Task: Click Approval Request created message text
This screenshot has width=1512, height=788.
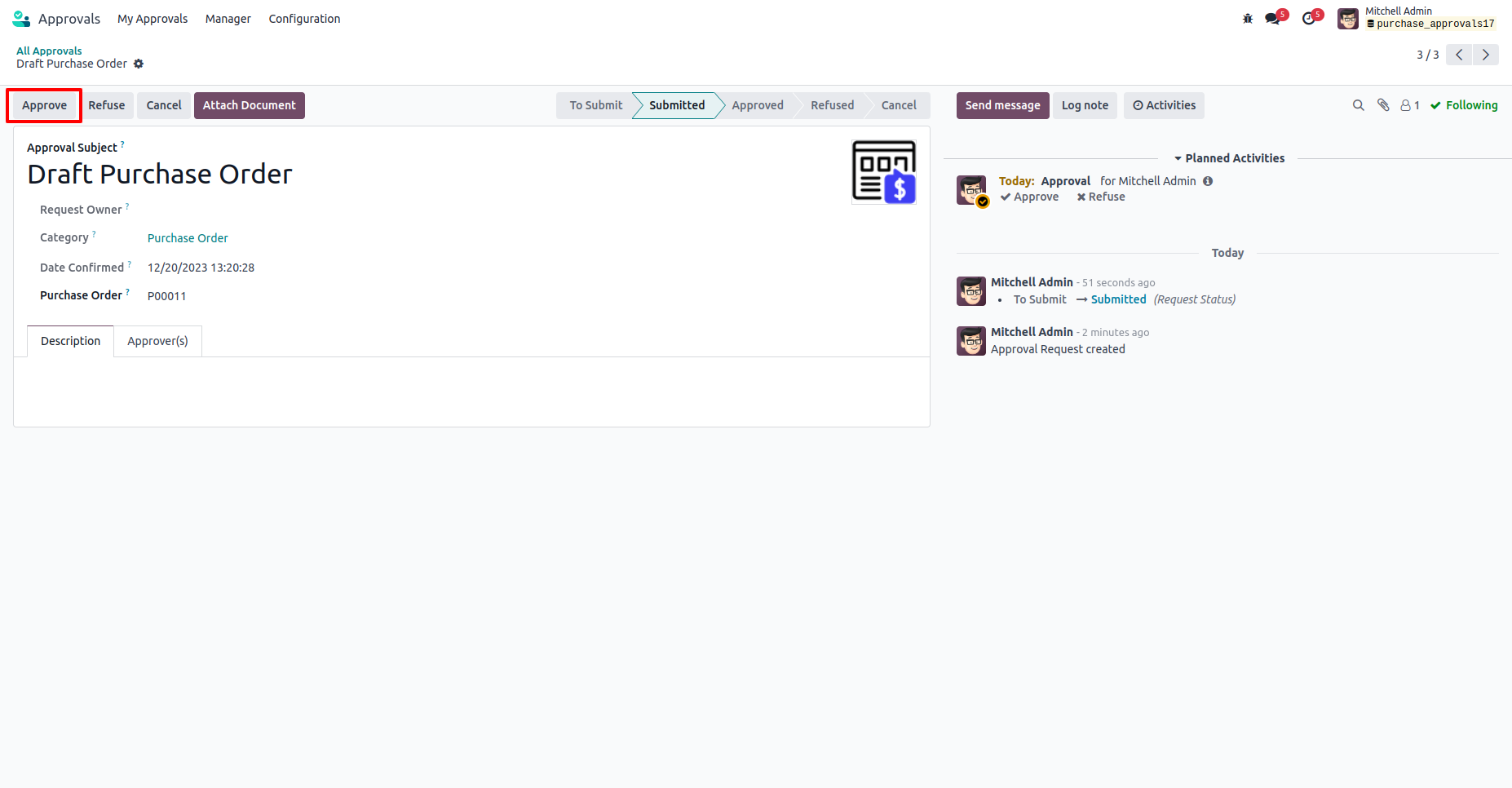Action: point(1058,349)
